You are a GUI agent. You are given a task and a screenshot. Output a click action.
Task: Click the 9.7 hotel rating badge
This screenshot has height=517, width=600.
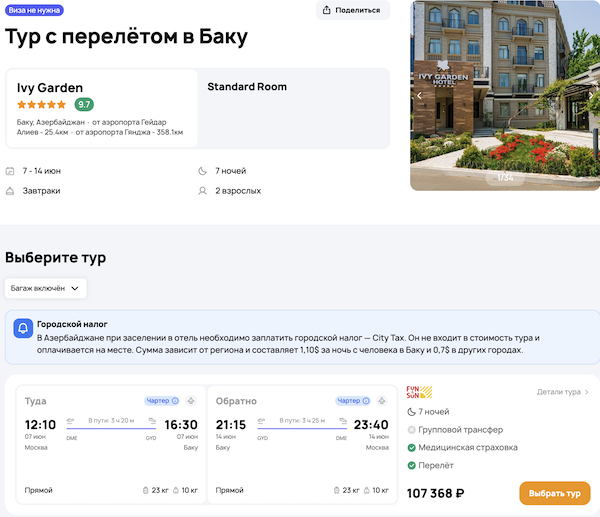(x=84, y=104)
